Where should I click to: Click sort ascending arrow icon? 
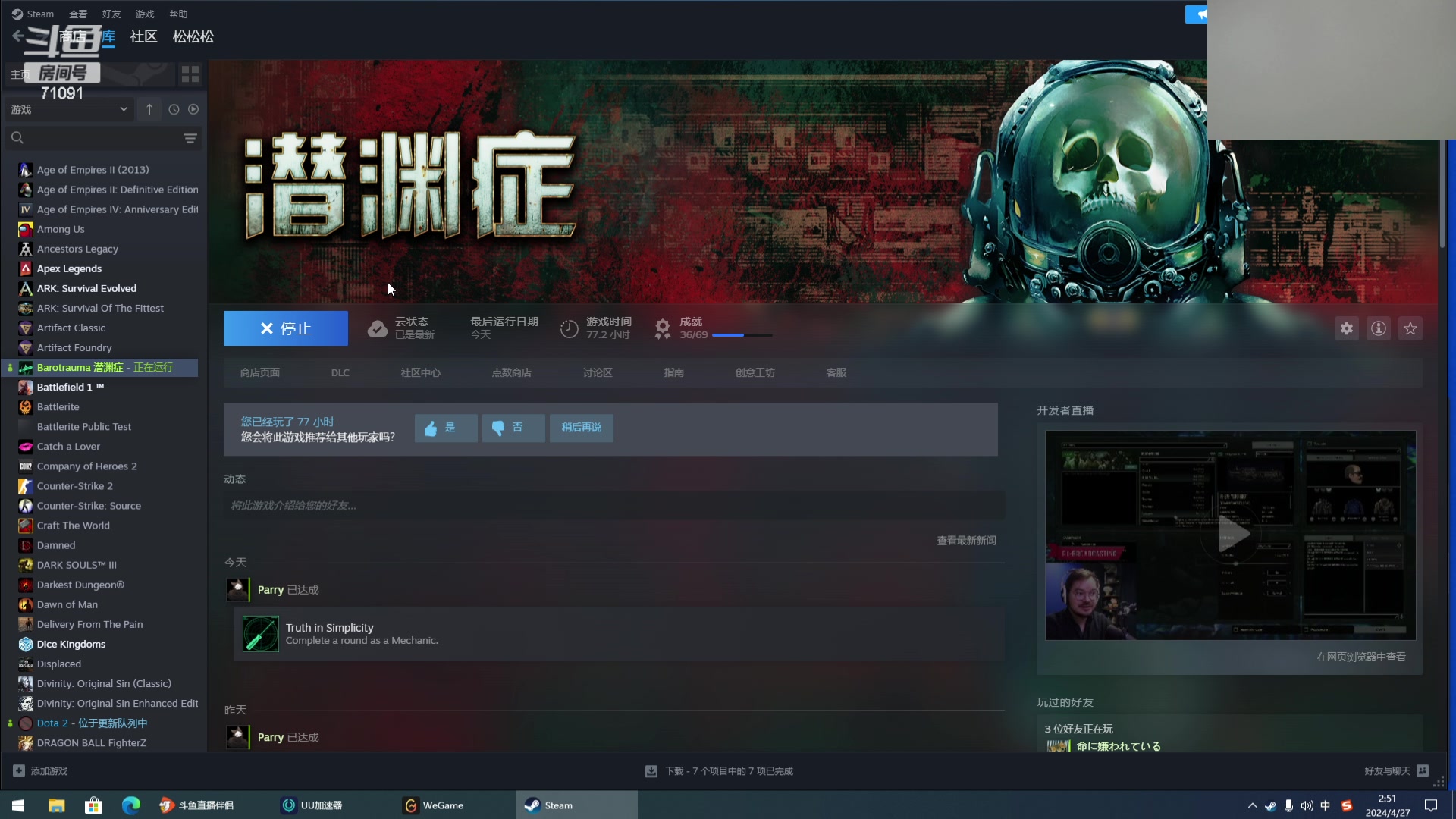(x=149, y=109)
